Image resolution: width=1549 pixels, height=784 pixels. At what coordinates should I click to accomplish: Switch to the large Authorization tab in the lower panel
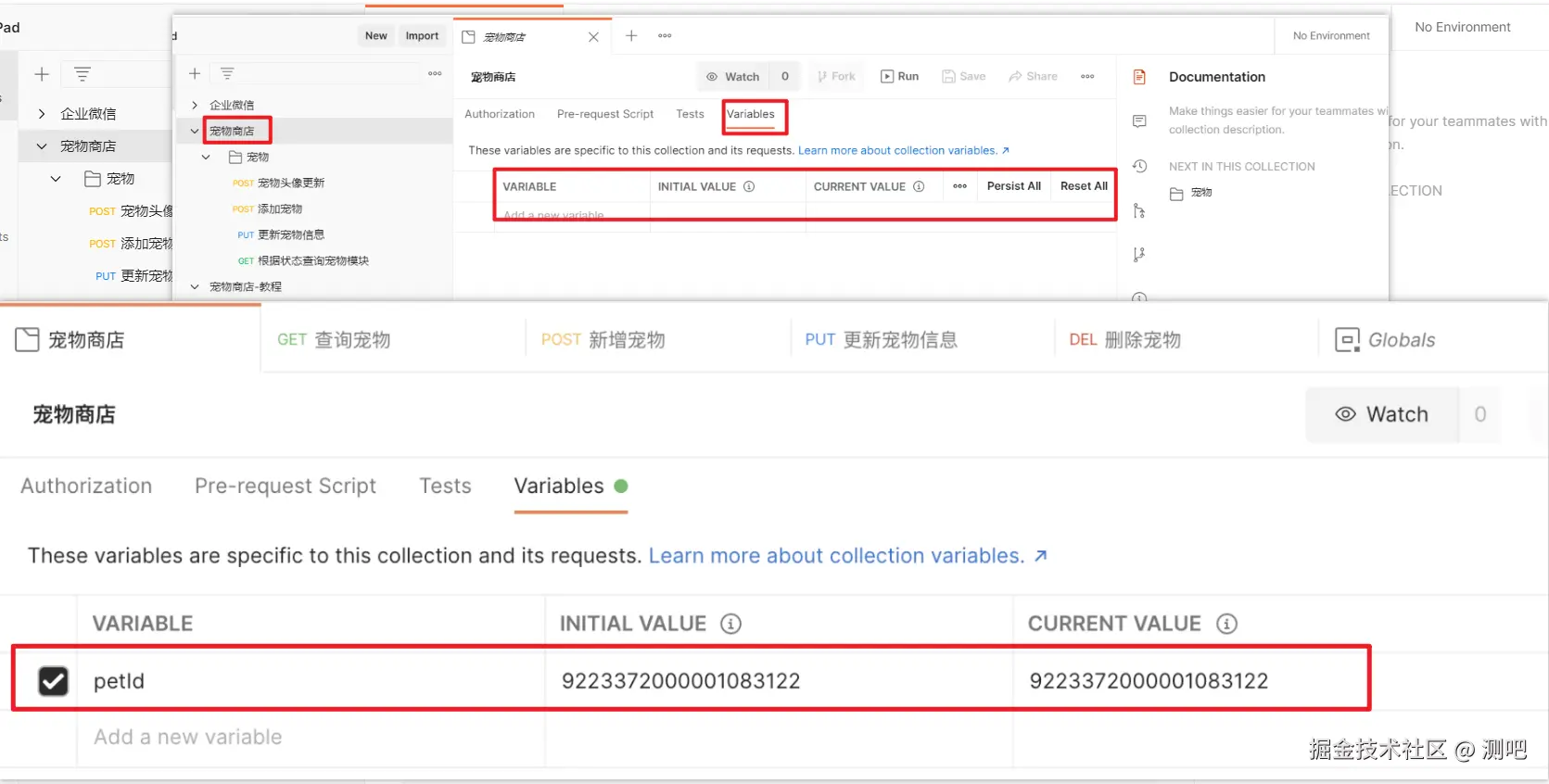(x=86, y=486)
